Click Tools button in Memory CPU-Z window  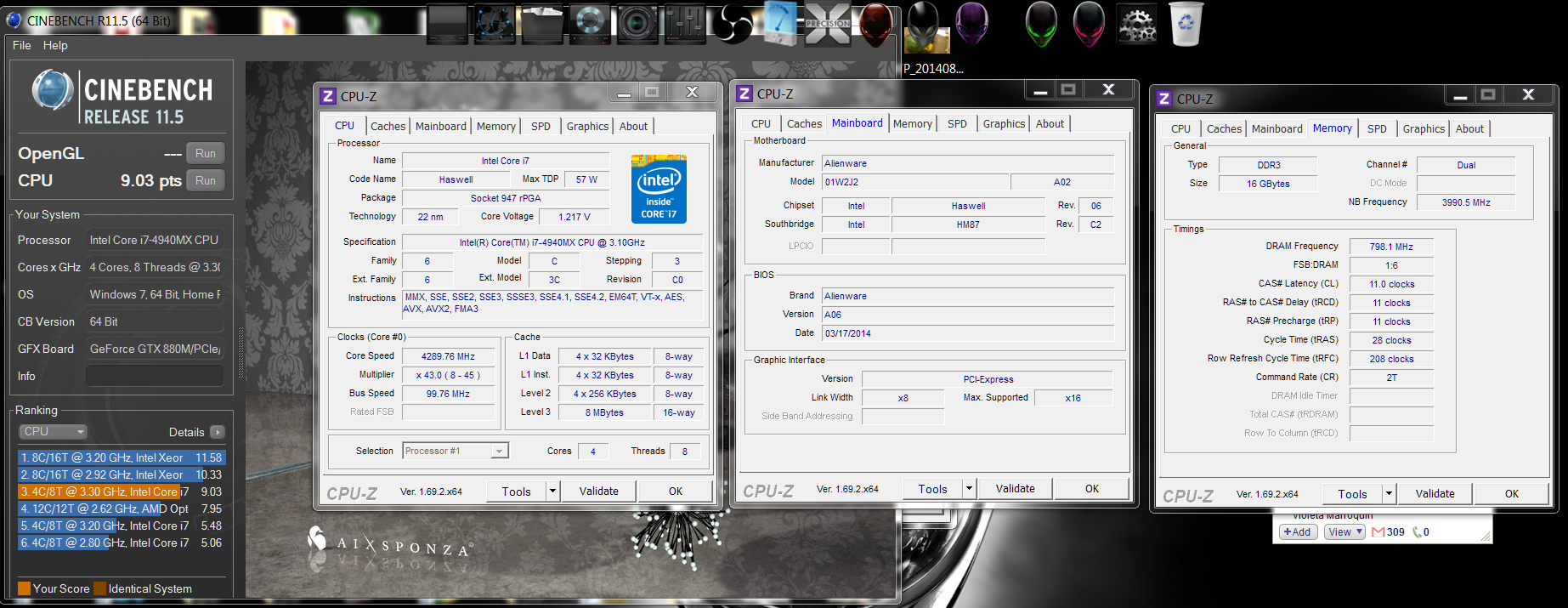click(1352, 493)
